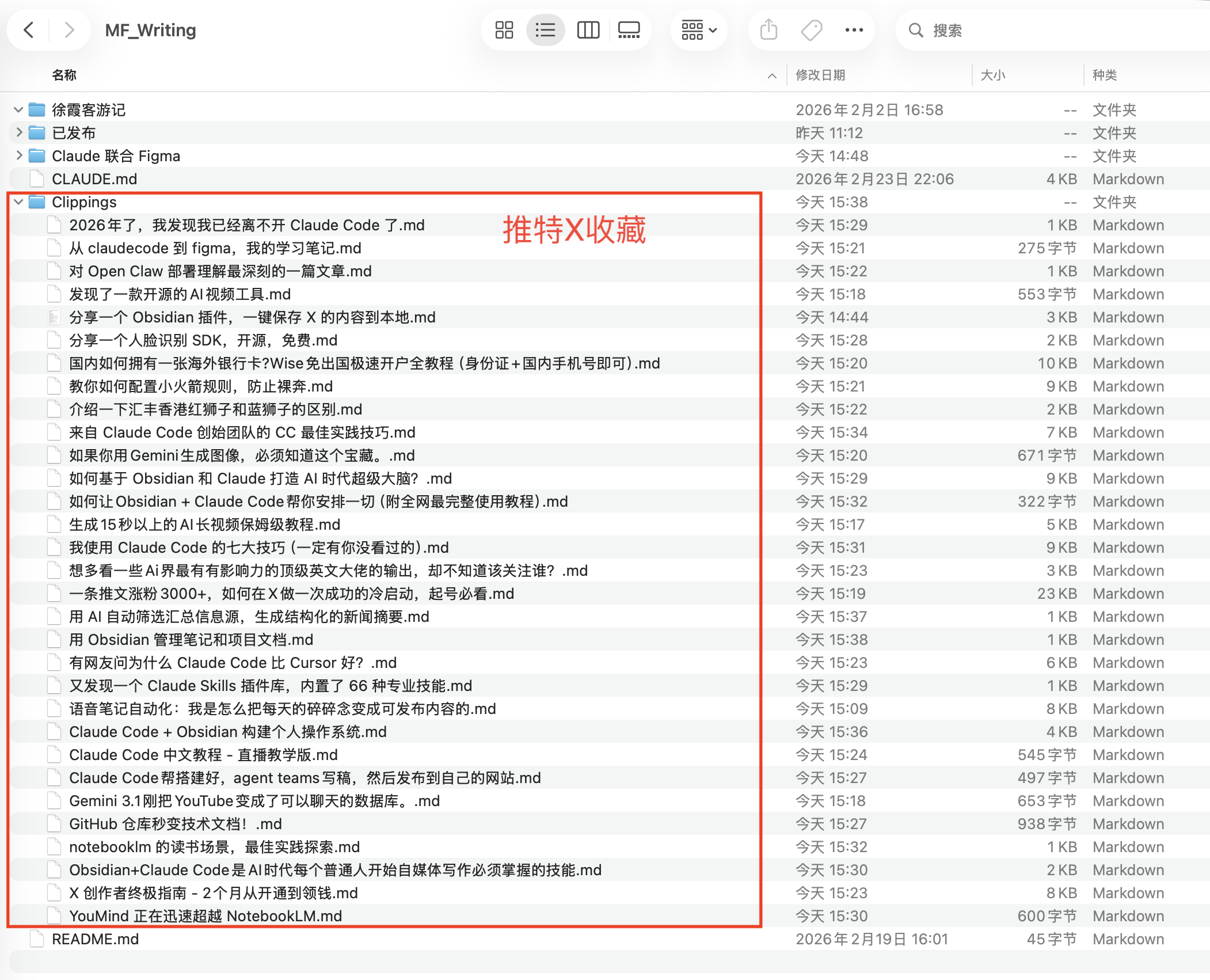The width and height of the screenshot is (1210, 980).
Task: Click the 23 KB size of 一条推文涨粉 file
Action: (1057, 593)
